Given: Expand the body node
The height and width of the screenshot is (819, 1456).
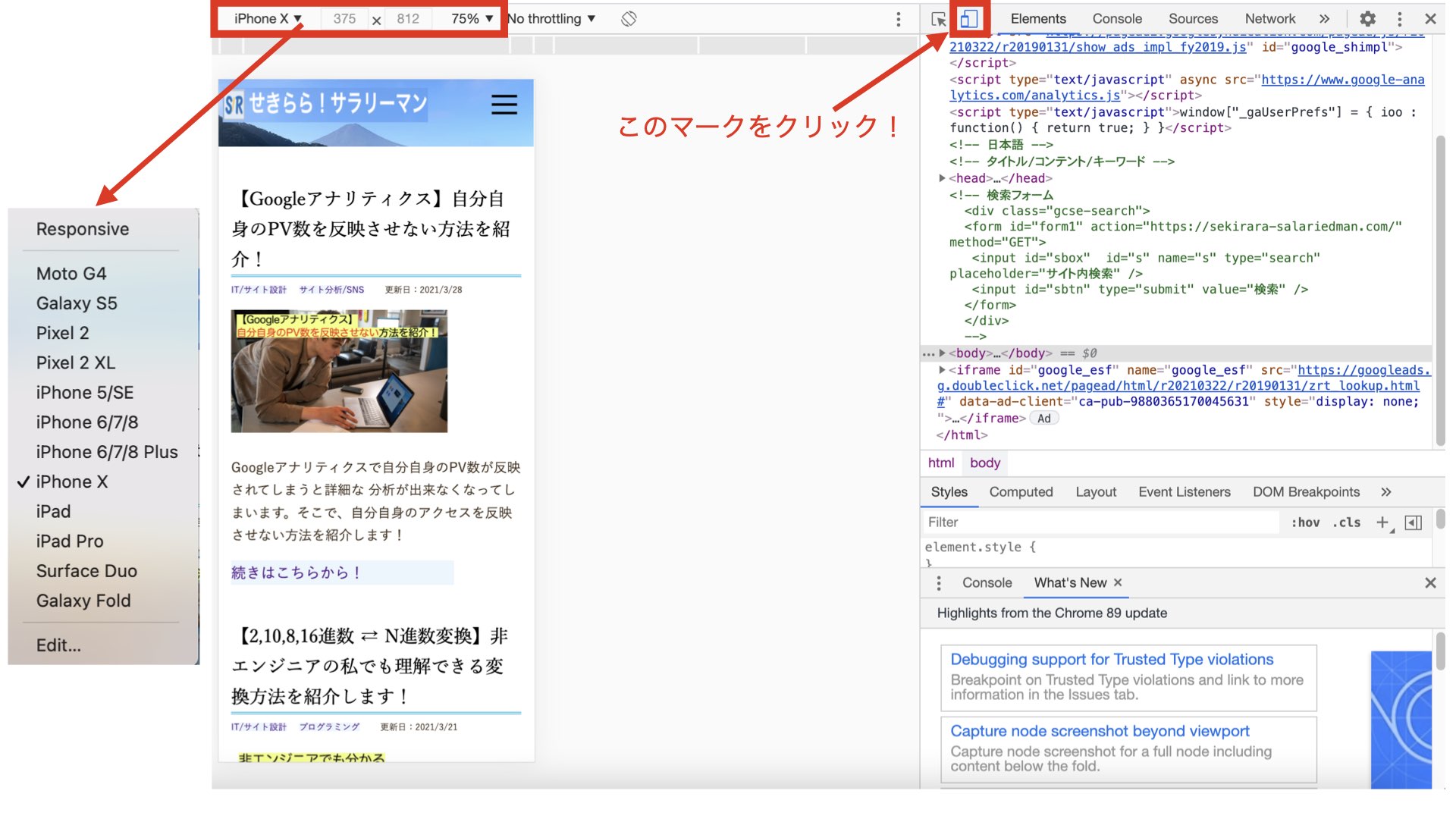Looking at the screenshot, I should tap(942, 353).
